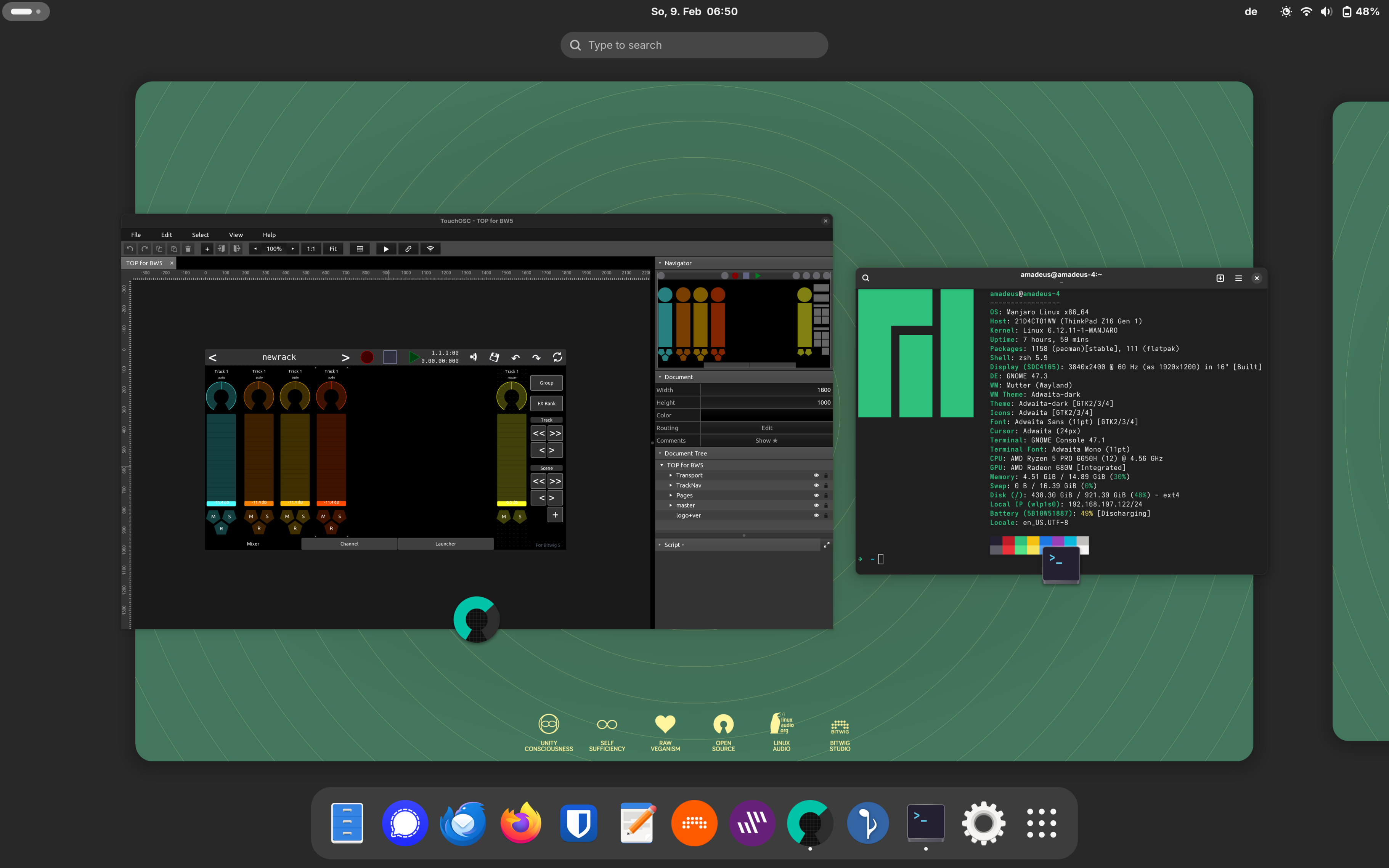1389x868 pixels.
Task: Toggle mute M on the master track
Action: click(x=504, y=517)
